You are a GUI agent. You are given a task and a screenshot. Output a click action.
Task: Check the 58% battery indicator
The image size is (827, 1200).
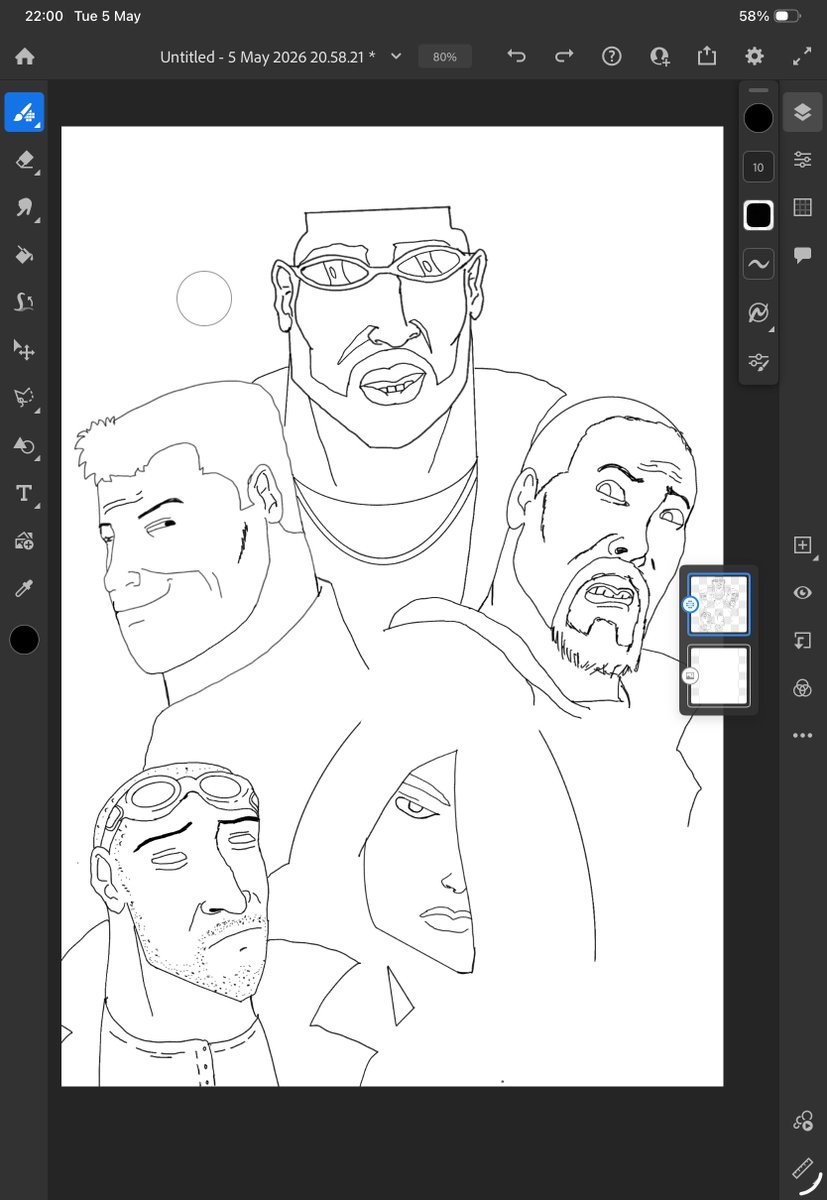tap(769, 16)
